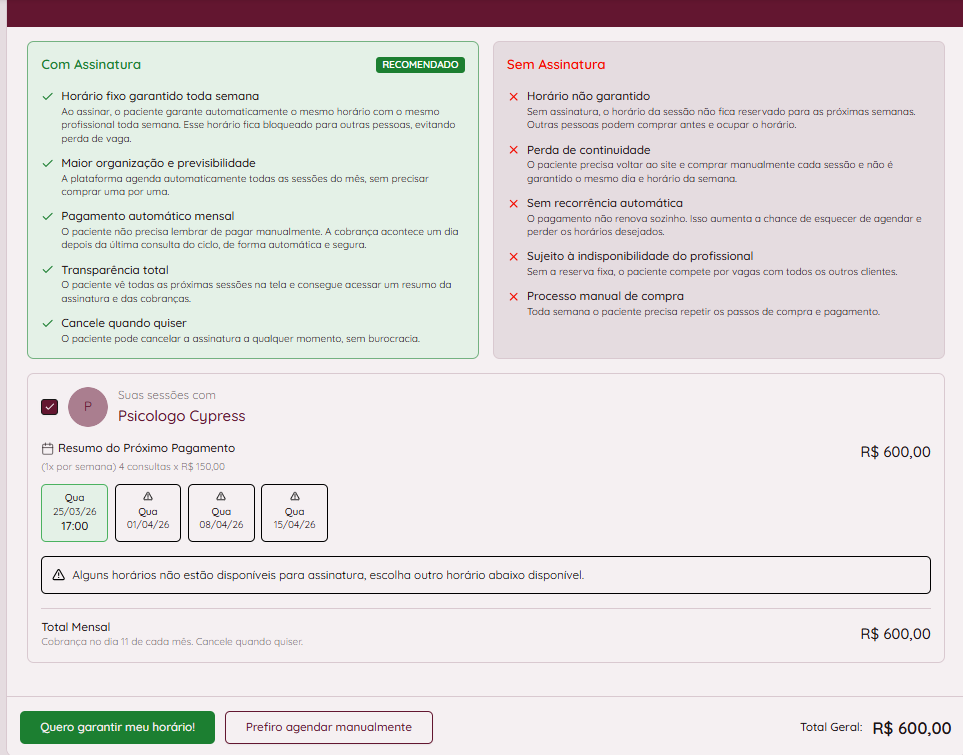963x755 pixels.
Task: Click checkmark icon next to 'Horário fixo garantido'
Action: click(47, 97)
